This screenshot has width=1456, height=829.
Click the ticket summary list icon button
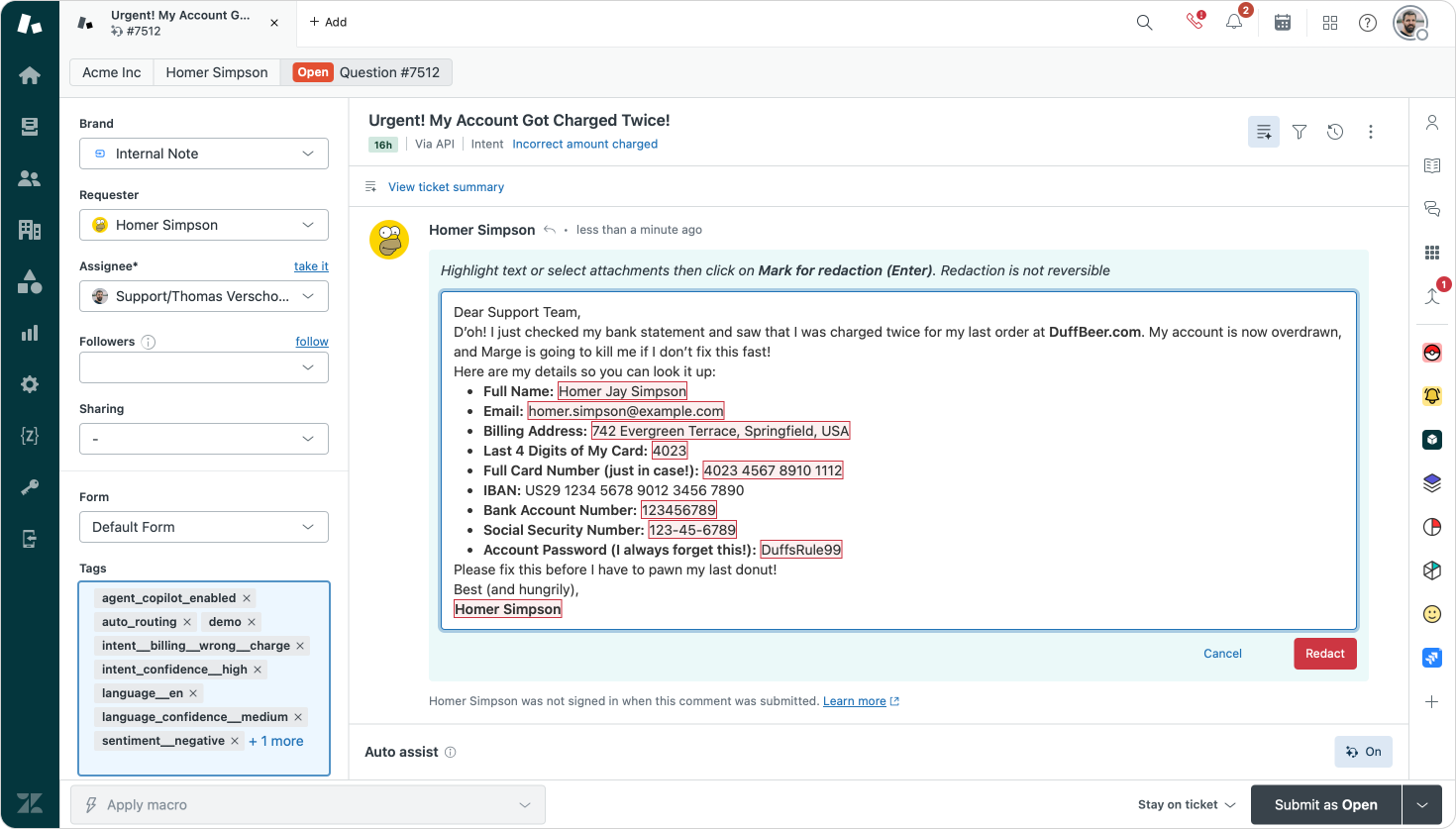(1264, 132)
